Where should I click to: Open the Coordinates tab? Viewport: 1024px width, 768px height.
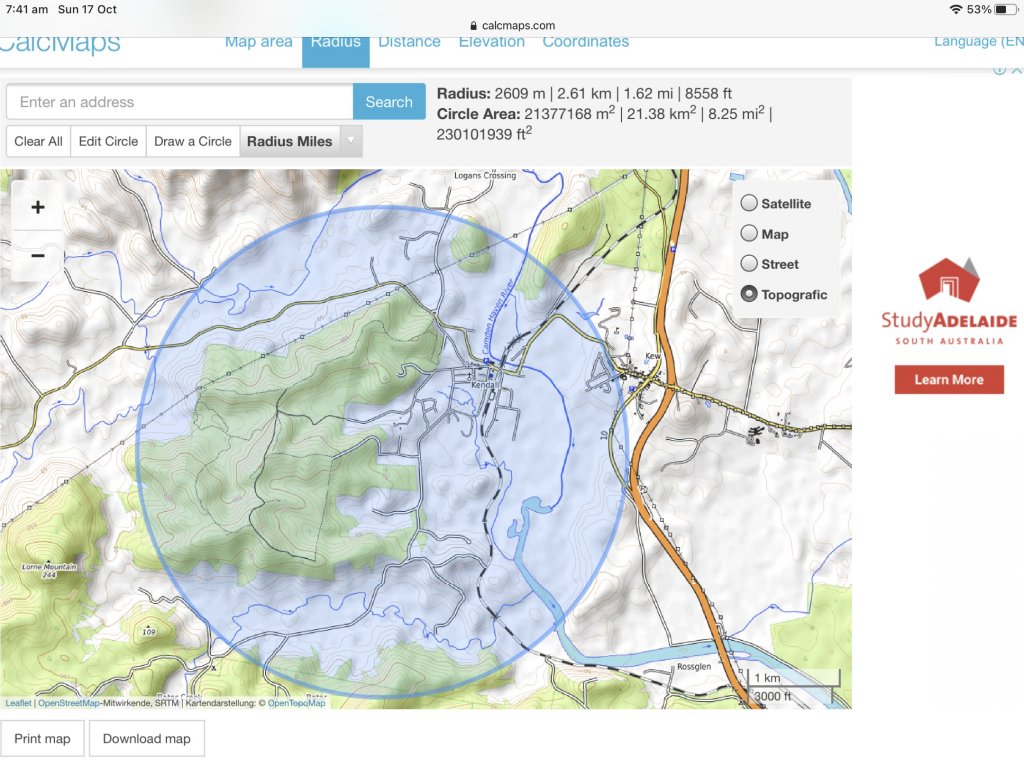coord(585,42)
